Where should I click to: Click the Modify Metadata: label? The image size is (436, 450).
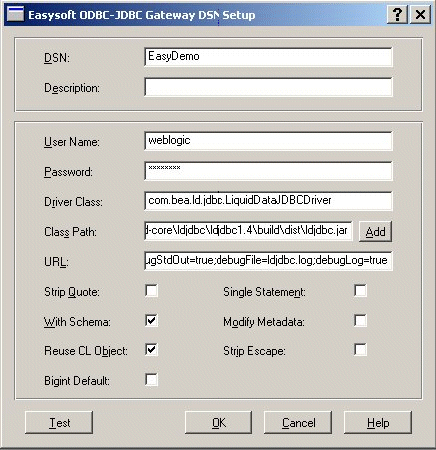(264, 322)
